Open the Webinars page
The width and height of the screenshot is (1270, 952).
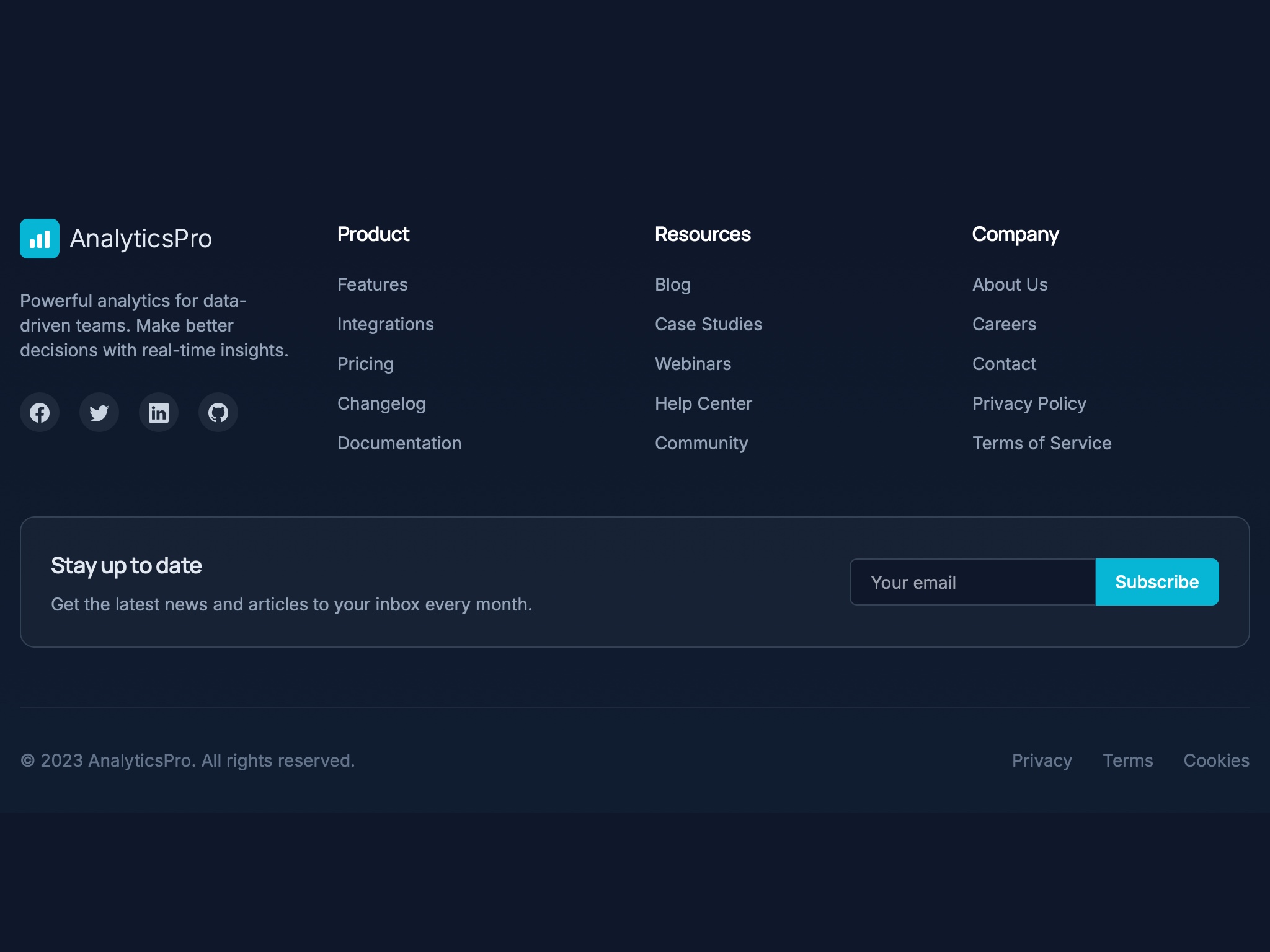pyautogui.click(x=693, y=364)
